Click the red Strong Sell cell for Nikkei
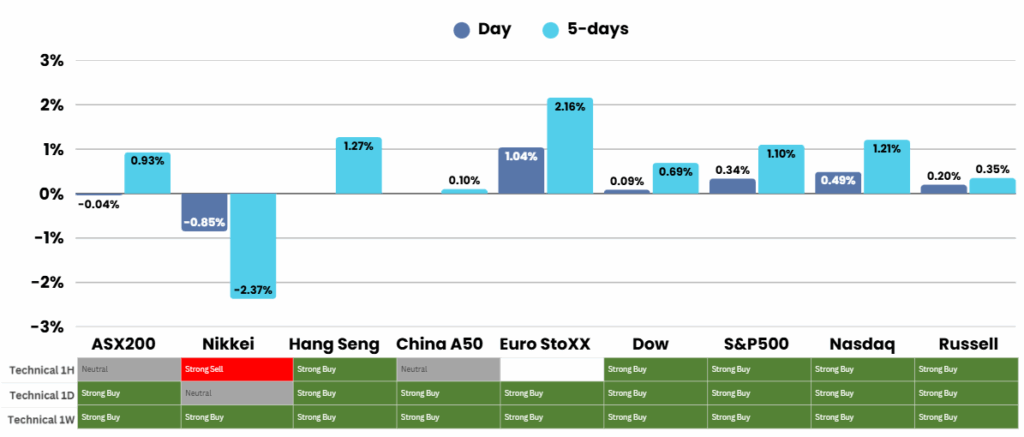The width and height of the screenshot is (1024, 437). 235,369
